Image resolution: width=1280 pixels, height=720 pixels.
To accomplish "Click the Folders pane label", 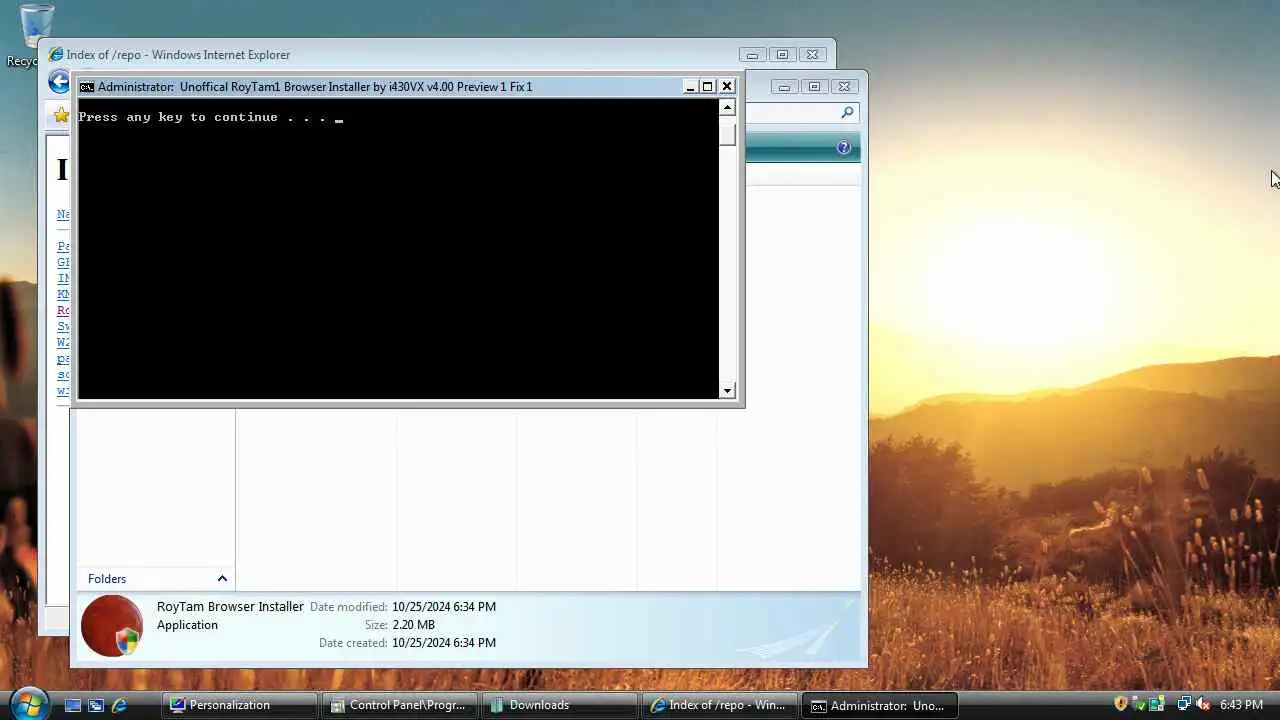I will [107, 579].
